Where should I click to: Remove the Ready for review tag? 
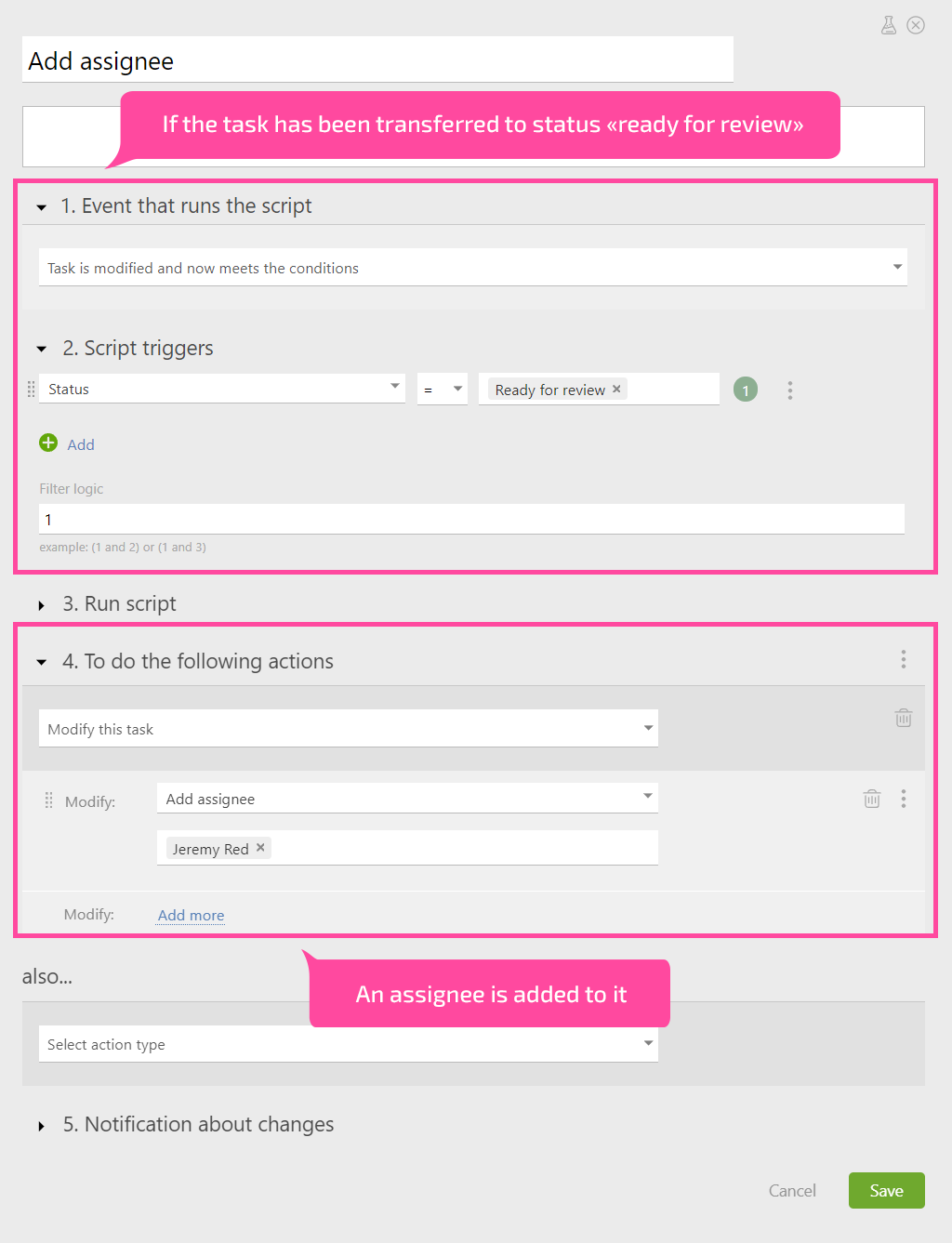pos(616,389)
